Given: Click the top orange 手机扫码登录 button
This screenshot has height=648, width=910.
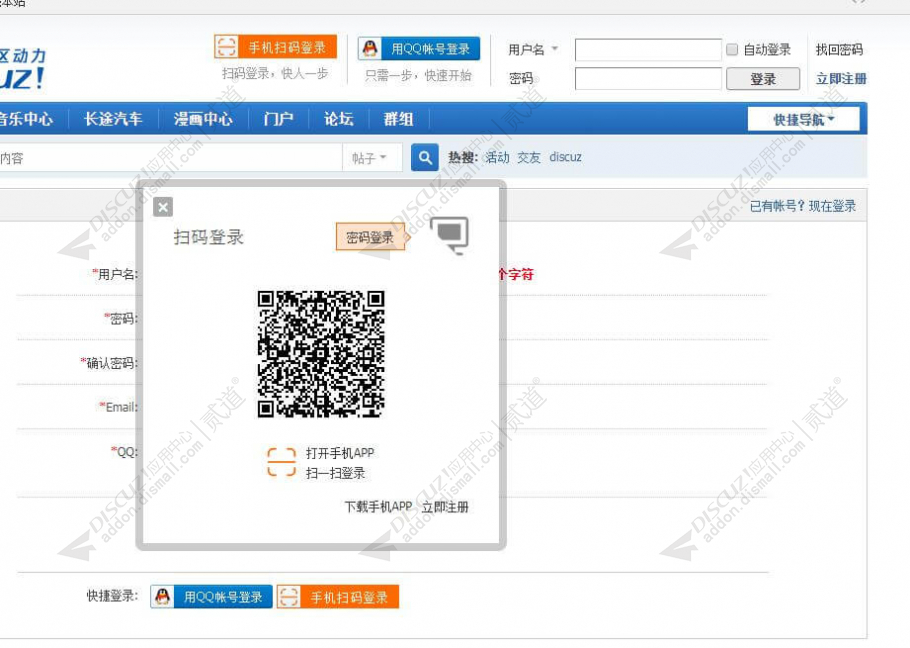Looking at the screenshot, I should pyautogui.click(x=276, y=47).
